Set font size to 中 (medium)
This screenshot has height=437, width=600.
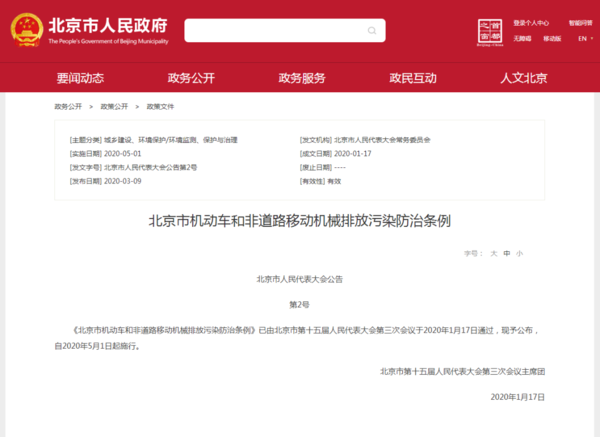507,254
